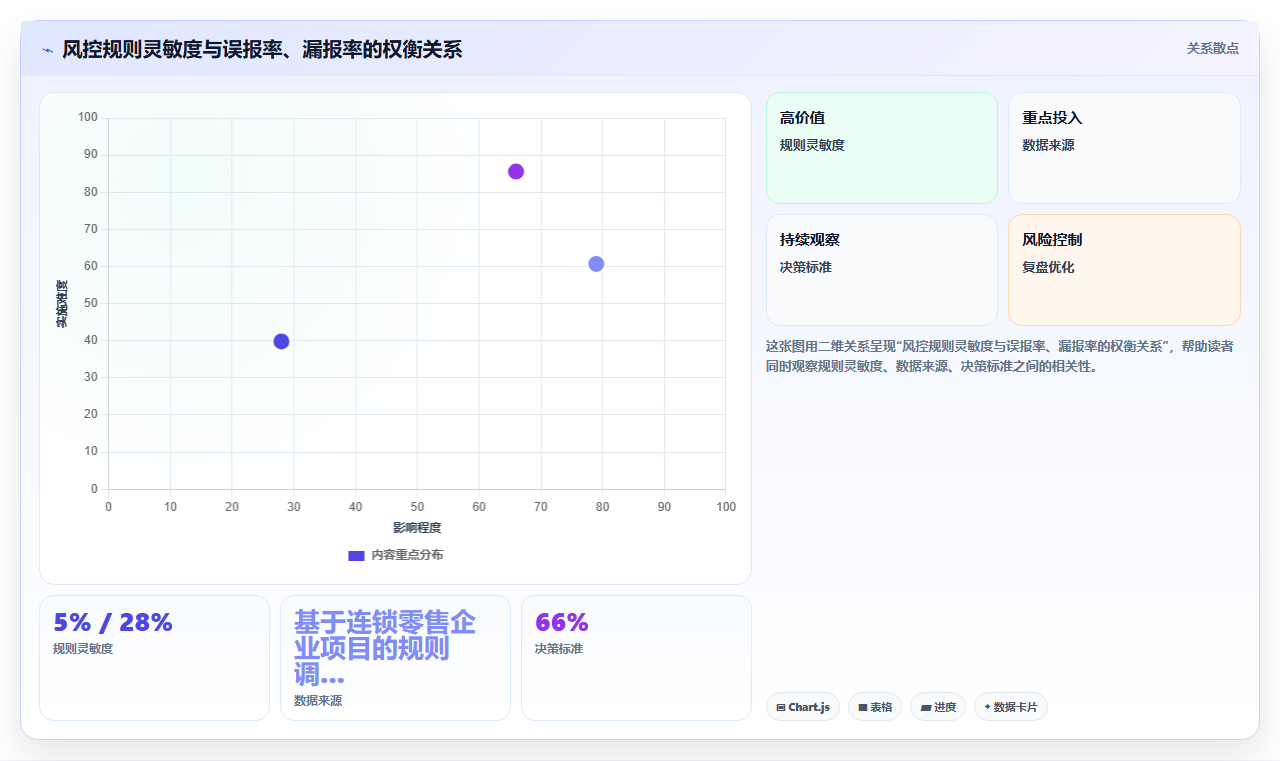
Task: Click the 数据卡片 tag icon
Action: tap(987, 707)
